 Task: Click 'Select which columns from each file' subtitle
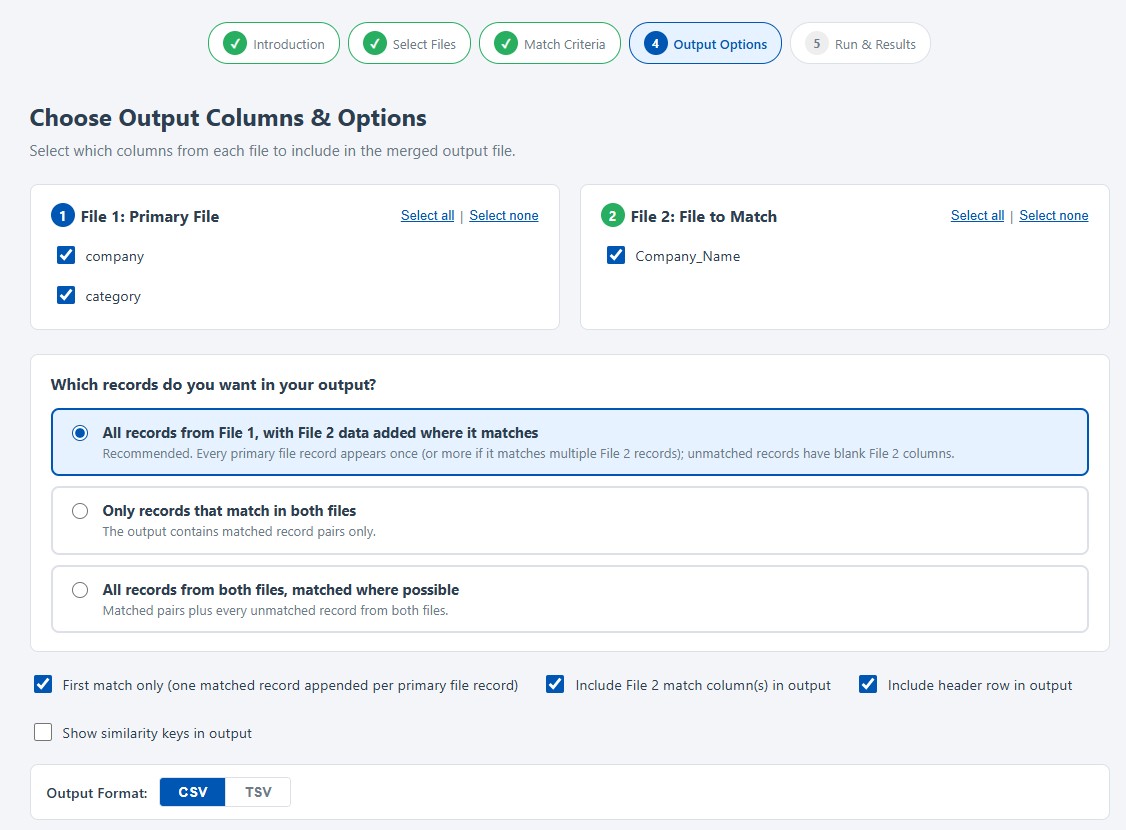(x=272, y=151)
